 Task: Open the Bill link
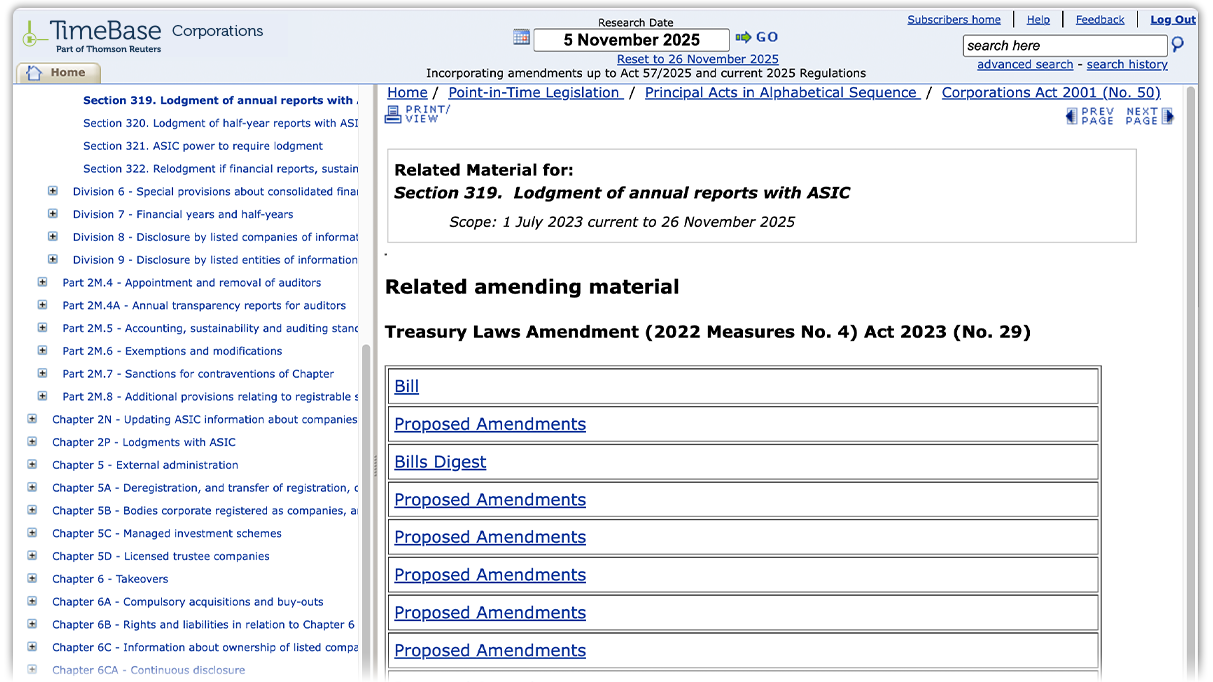406,386
